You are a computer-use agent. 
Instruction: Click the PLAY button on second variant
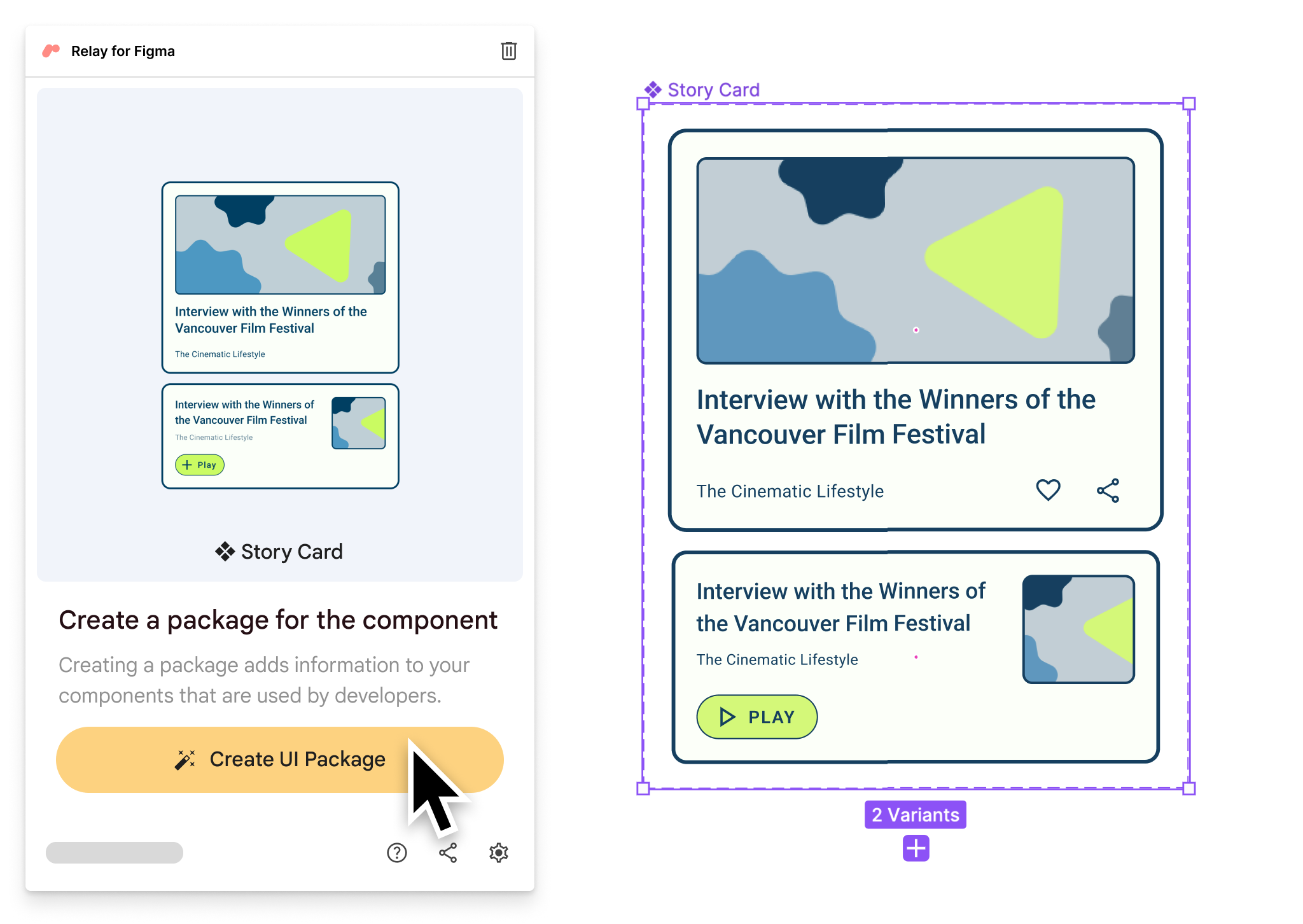click(755, 718)
